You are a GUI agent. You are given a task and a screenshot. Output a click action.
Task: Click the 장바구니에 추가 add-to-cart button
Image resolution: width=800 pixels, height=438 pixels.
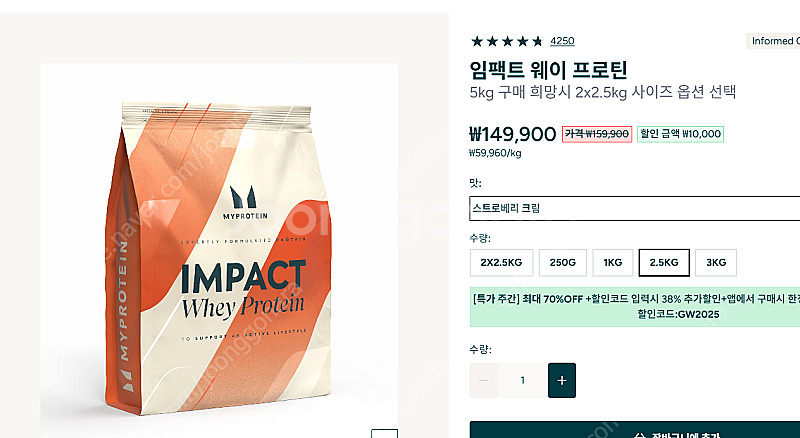[634, 431]
